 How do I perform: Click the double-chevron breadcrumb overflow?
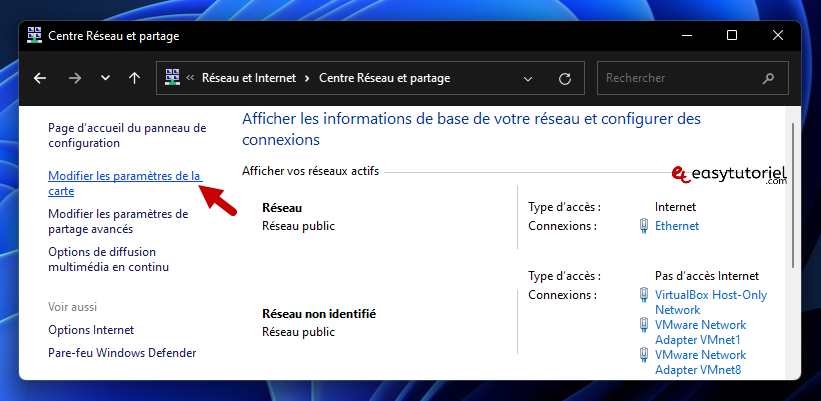click(191, 78)
